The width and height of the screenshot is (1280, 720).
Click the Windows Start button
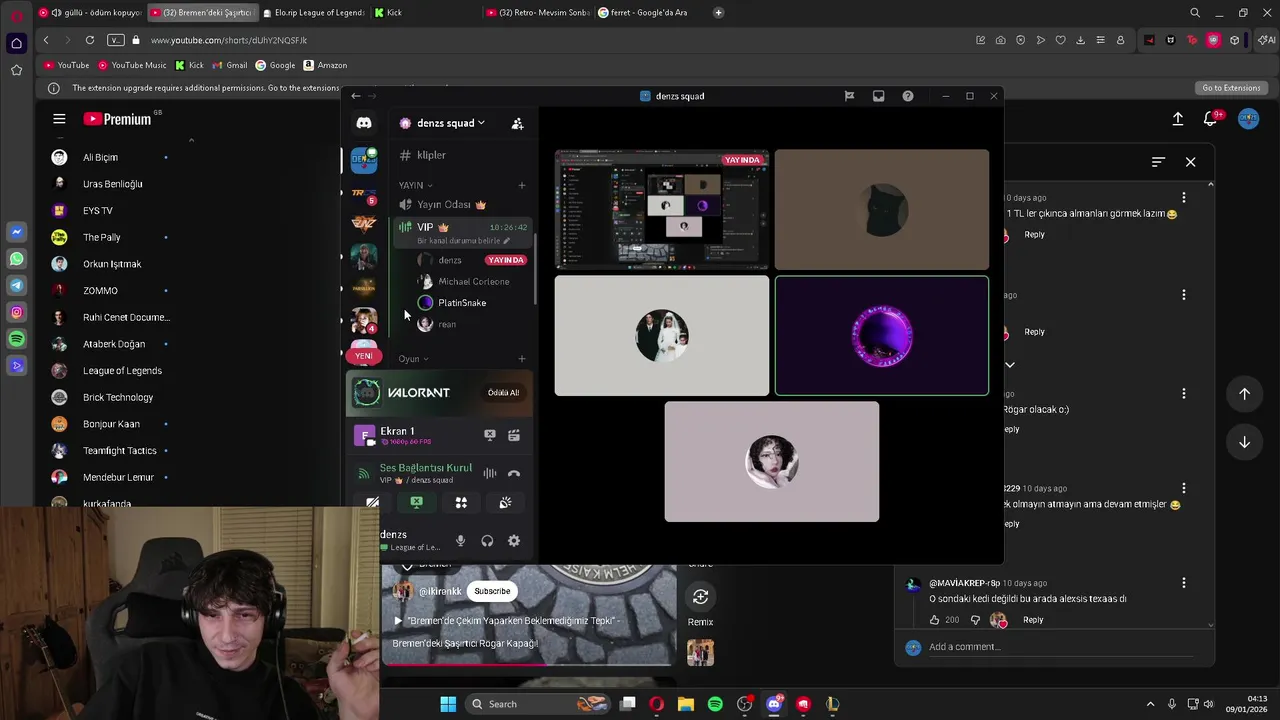click(448, 704)
